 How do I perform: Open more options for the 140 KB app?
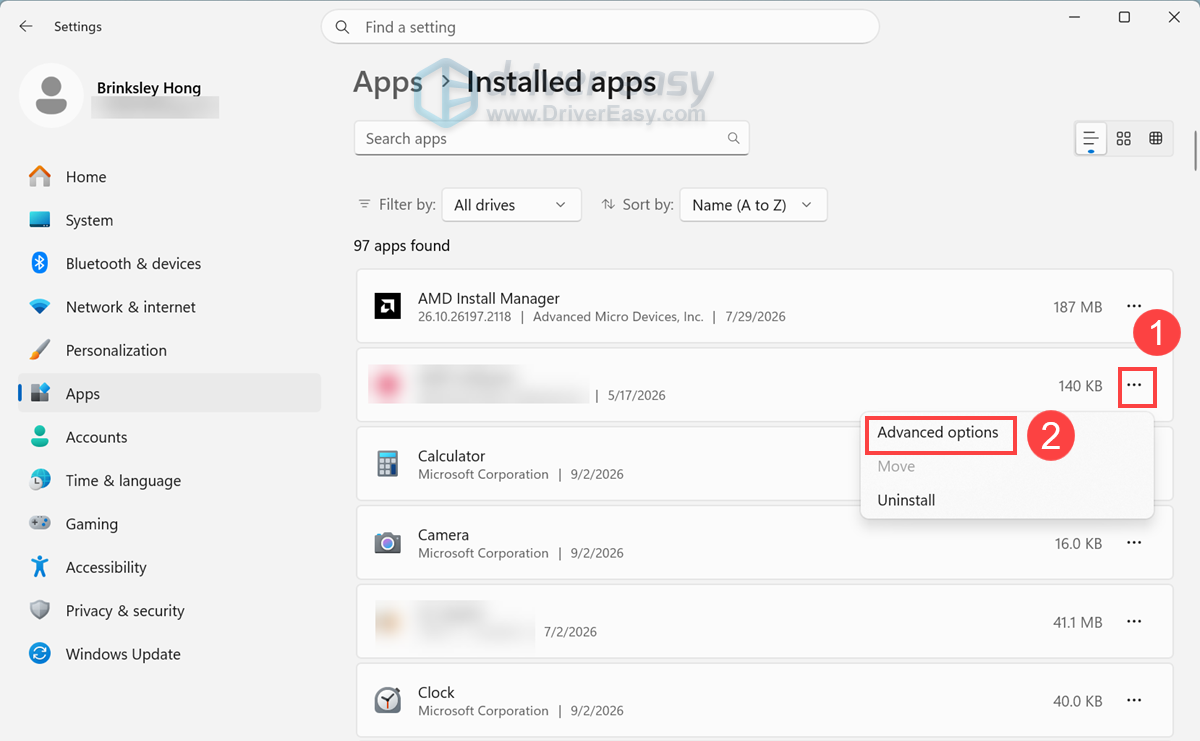pos(1134,385)
